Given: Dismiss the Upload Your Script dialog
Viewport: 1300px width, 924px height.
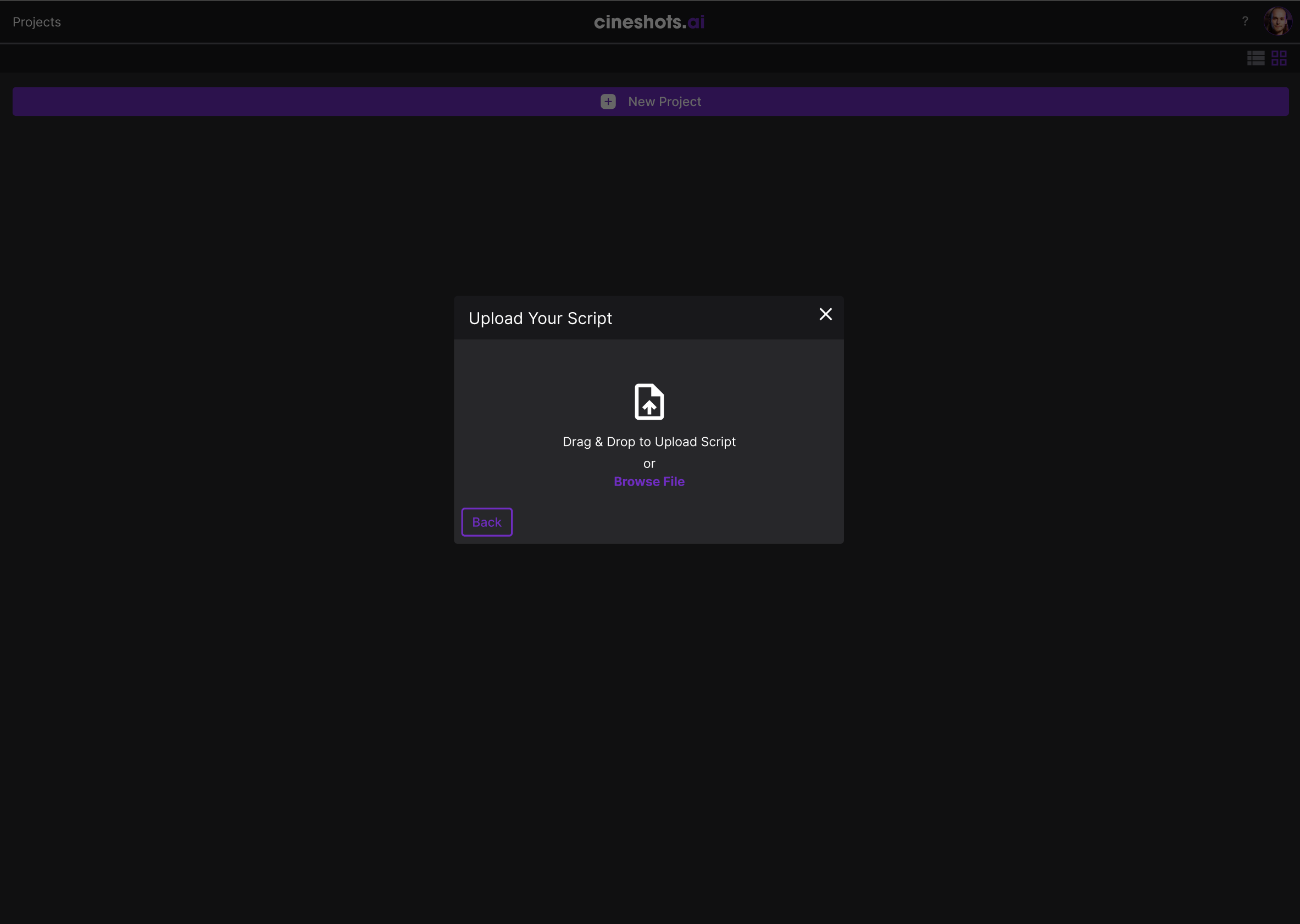Looking at the screenshot, I should [825, 314].
